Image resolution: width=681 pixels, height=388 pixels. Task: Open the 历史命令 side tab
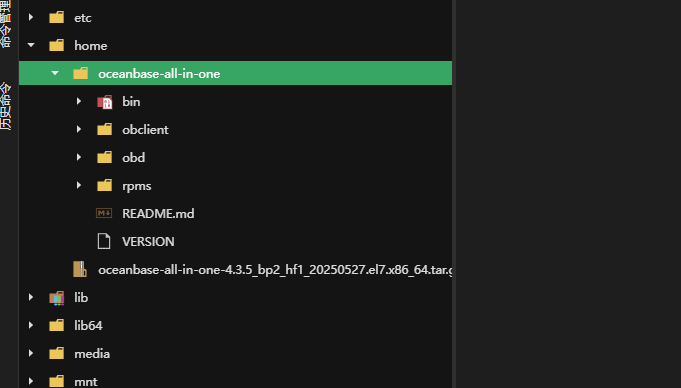coord(5,106)
